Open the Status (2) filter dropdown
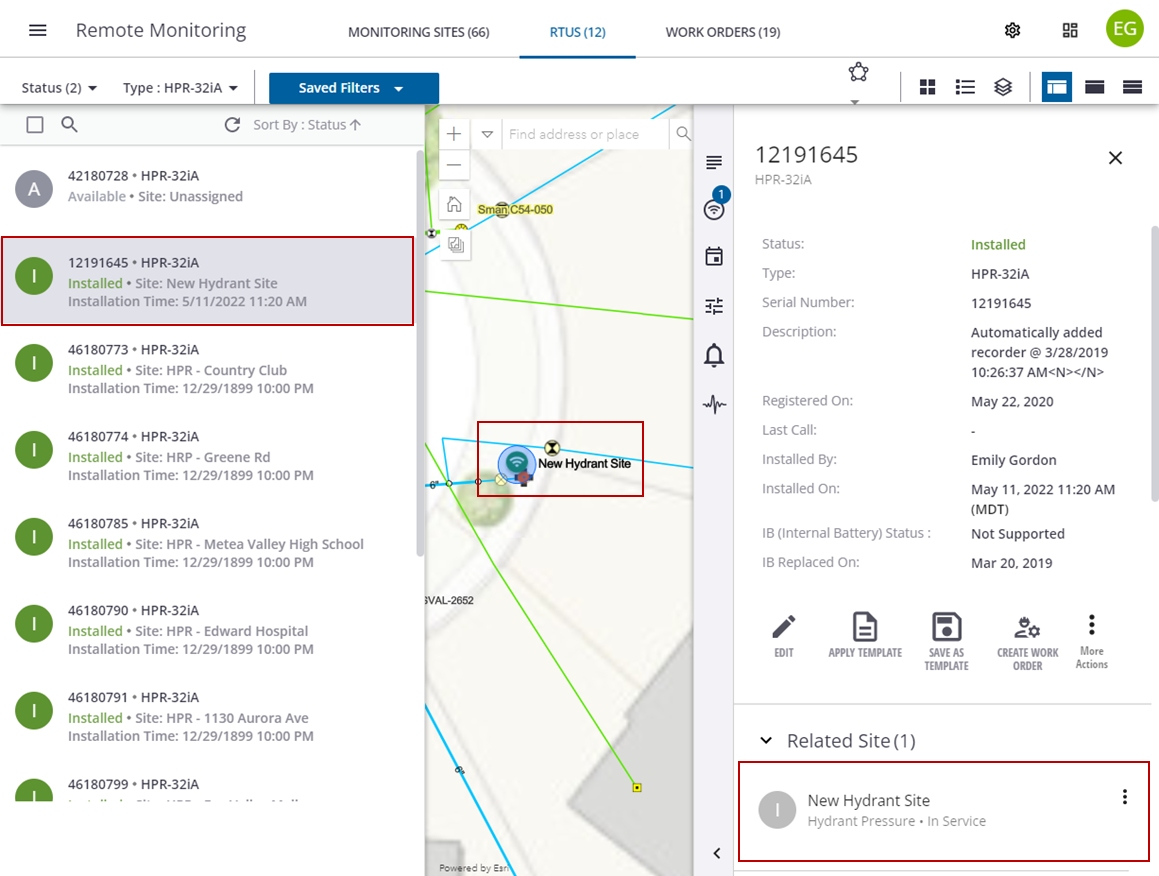The image size is (1159, 876). click(x=59, y=88)
